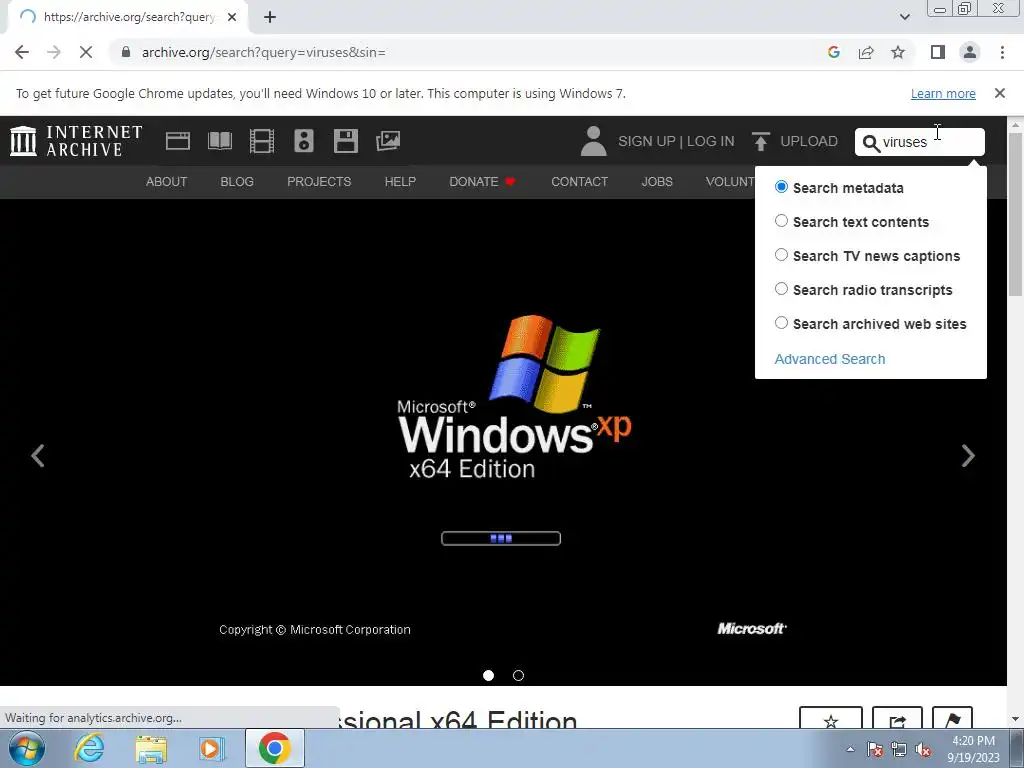The image size is (1024, 768).
Task: Open Chrome profile menu
Action: click(x=970, y=52)
